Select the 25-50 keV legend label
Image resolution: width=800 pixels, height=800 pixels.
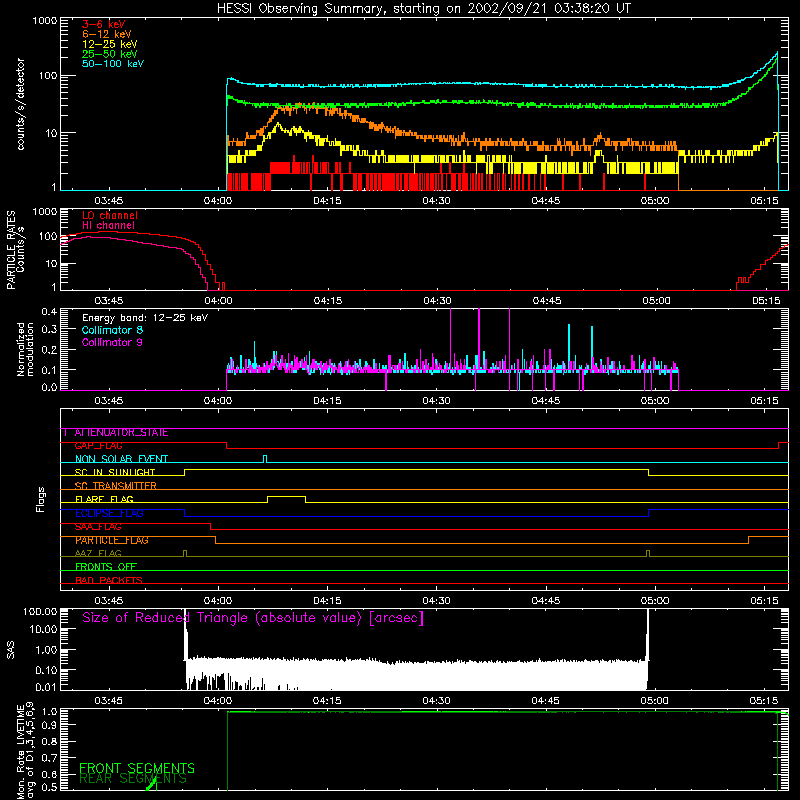tap(110, 54)
